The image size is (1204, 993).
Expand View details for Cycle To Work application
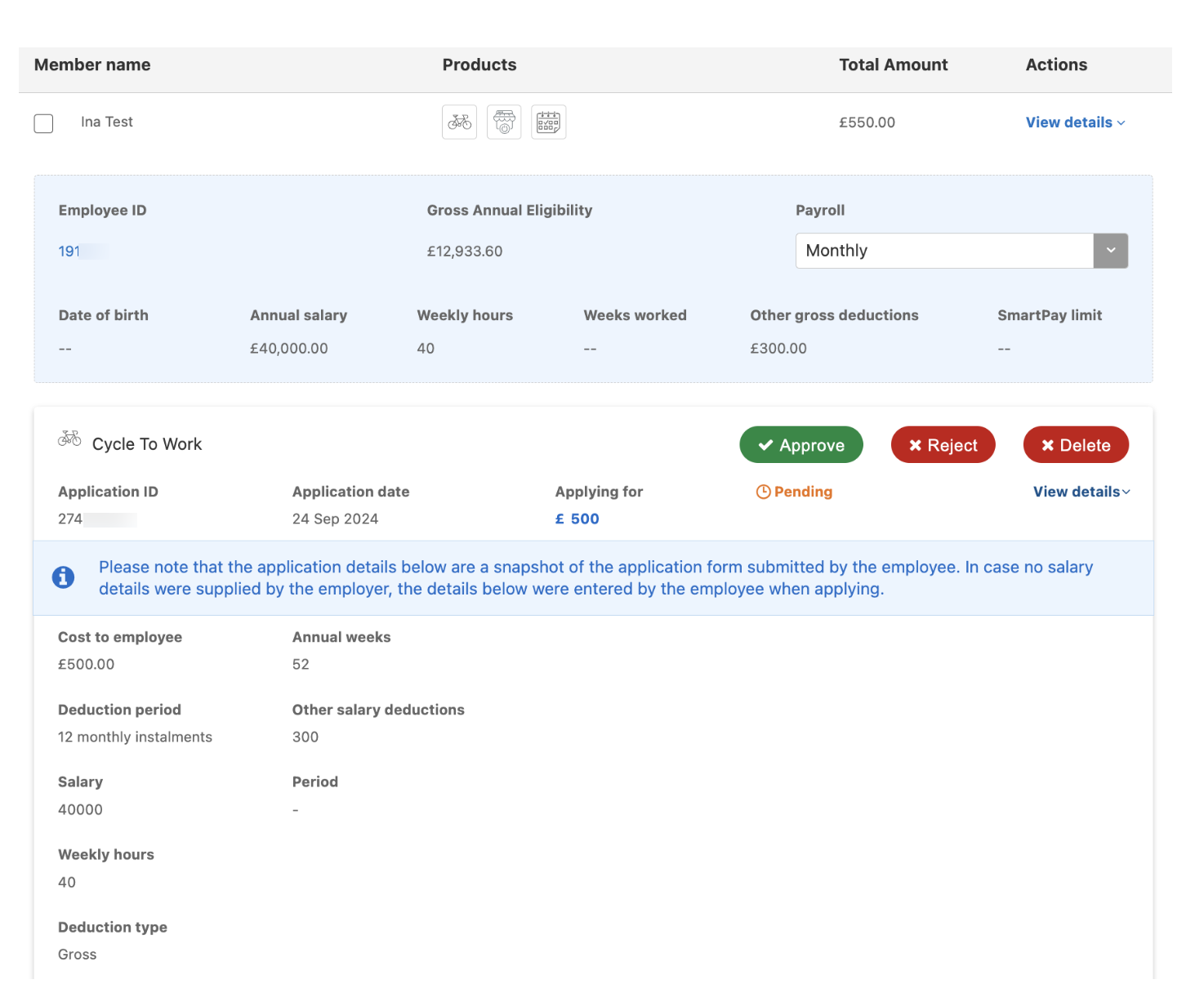click(1081, 492)
